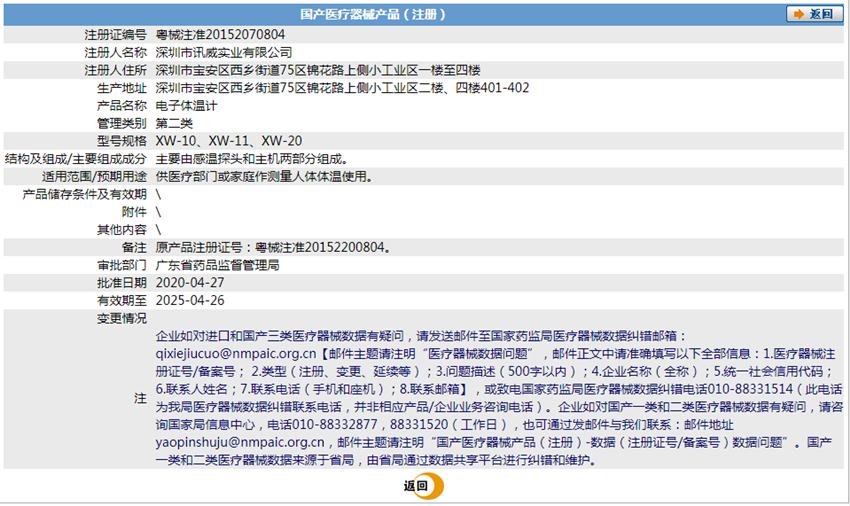Click the 结构及组成/主要组成成分 label

76,159
